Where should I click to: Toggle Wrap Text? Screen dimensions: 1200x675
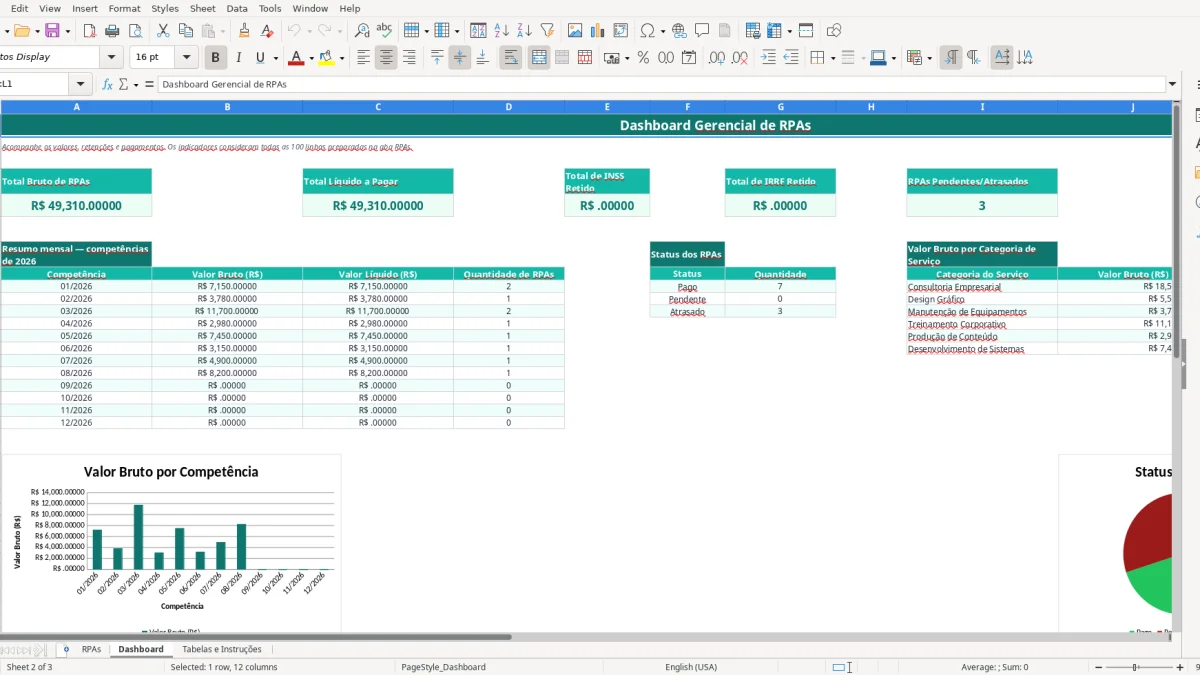point(510,58)
